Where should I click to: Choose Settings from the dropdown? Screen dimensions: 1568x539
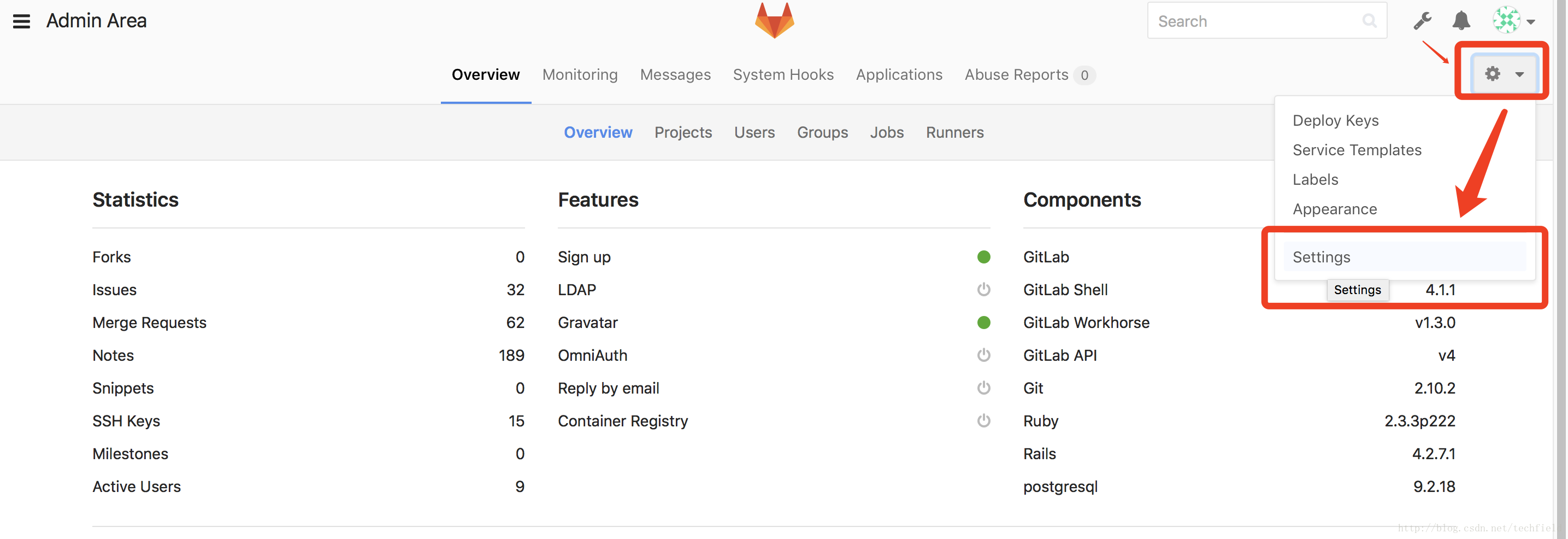point(1405,257)
